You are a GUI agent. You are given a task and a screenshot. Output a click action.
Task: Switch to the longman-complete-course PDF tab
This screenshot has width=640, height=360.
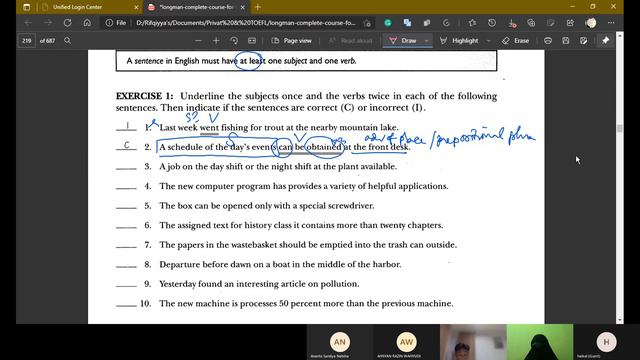coord(196,7)
